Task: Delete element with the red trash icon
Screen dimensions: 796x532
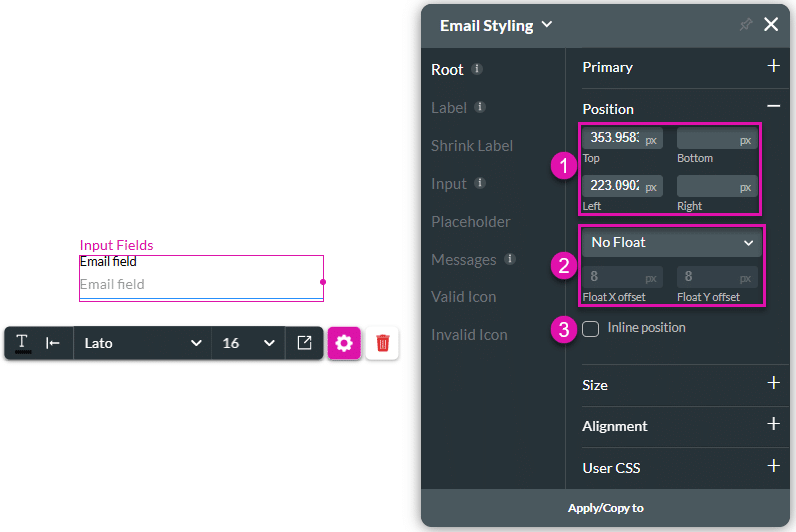Action: [382, 343]
